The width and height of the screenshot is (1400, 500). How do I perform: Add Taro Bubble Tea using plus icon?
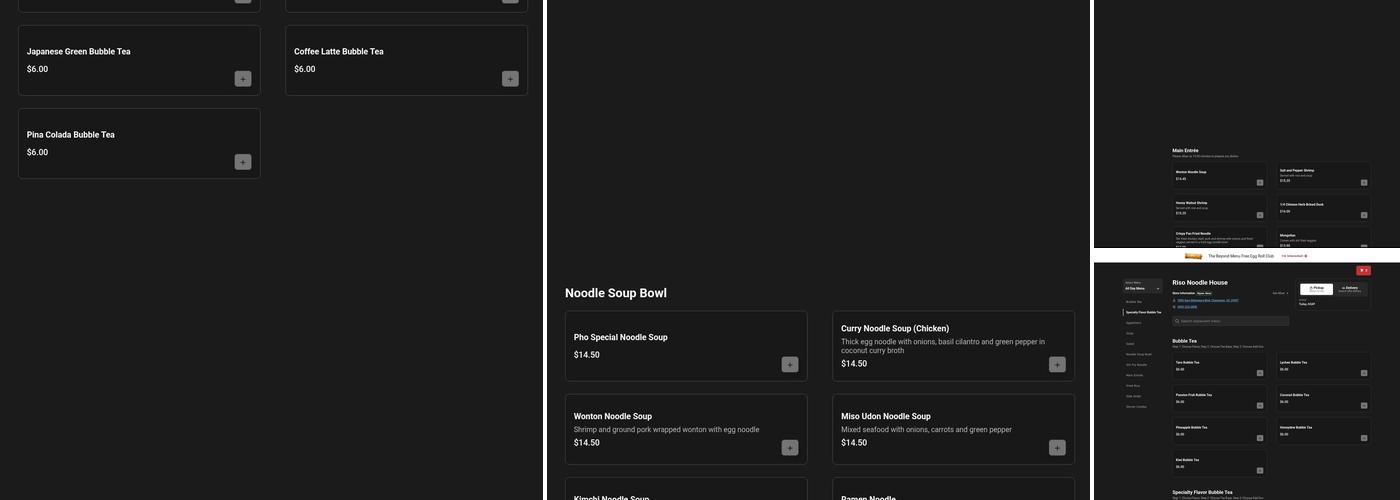pyautogui.click(x=1260, y=373)
